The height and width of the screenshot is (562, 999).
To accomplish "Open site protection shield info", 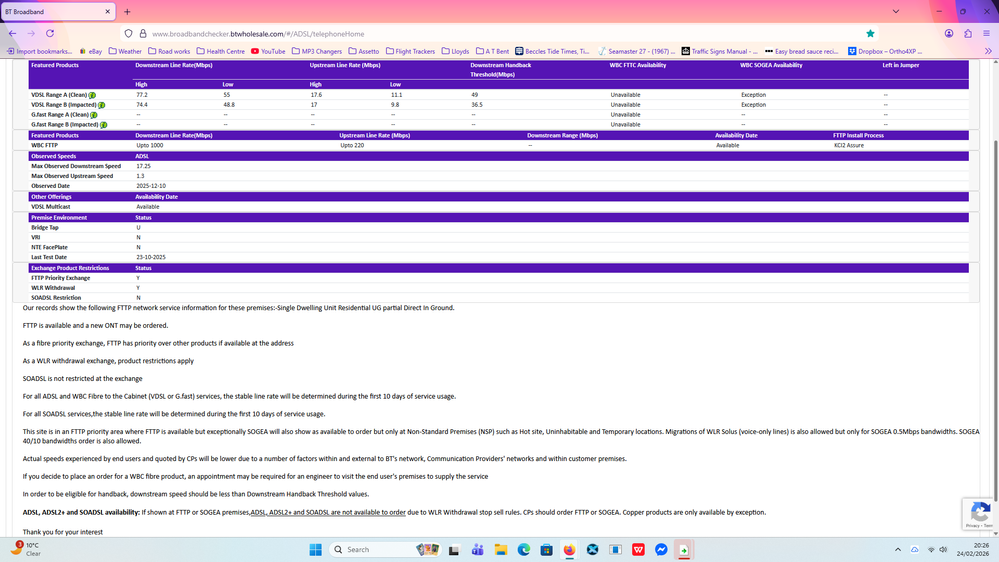I will [x=129, y=34].
